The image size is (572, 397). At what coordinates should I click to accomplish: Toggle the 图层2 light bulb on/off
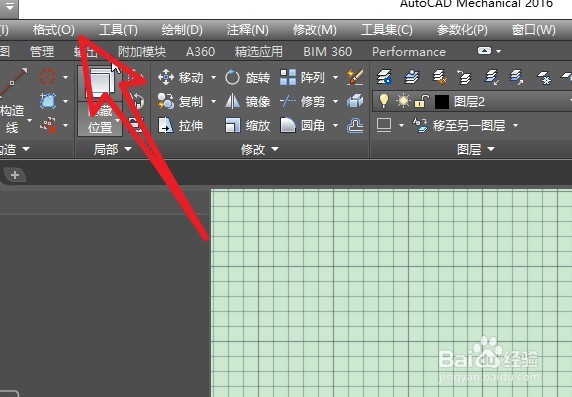click(x=384, y=101)
